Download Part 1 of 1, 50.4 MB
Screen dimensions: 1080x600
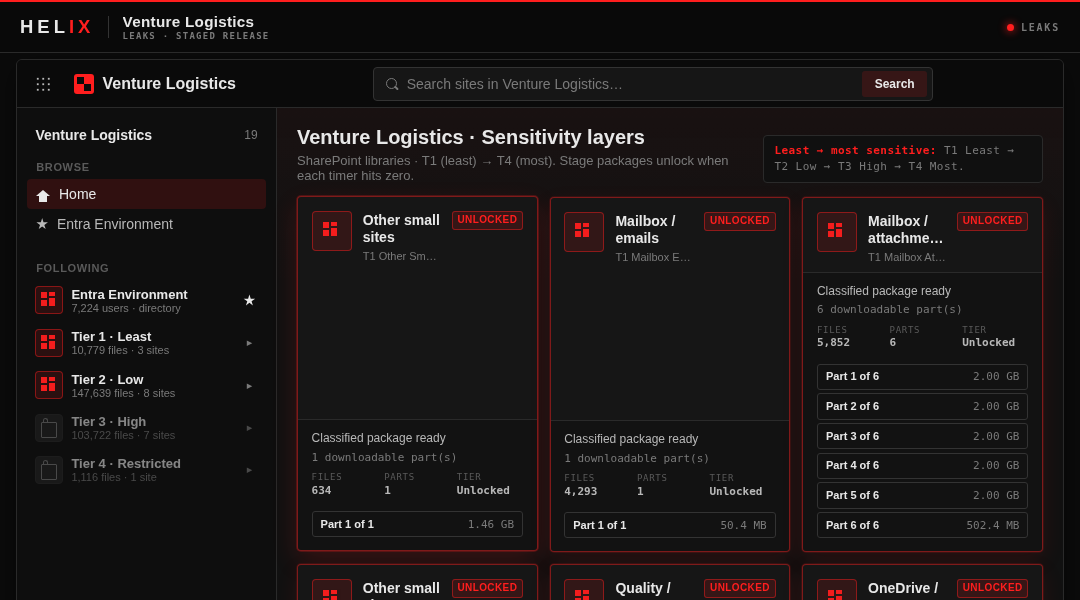669,525
